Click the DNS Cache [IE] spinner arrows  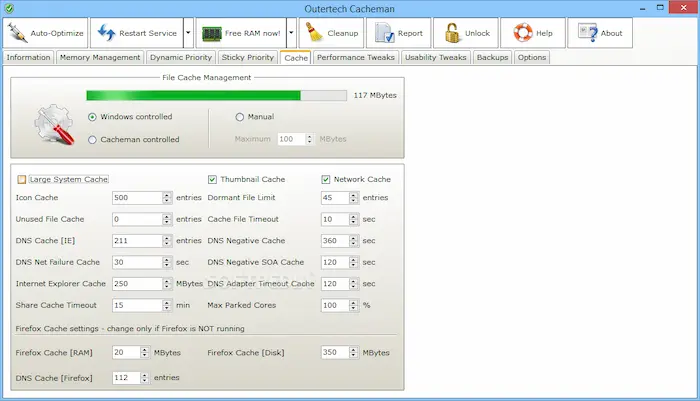[167, 241]
